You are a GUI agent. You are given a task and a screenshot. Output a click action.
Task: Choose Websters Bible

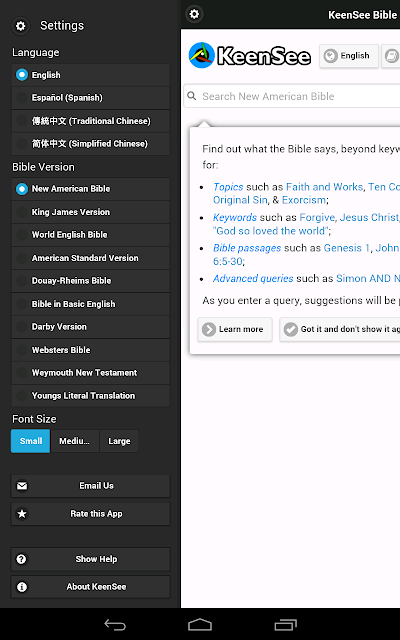[90, 350]
